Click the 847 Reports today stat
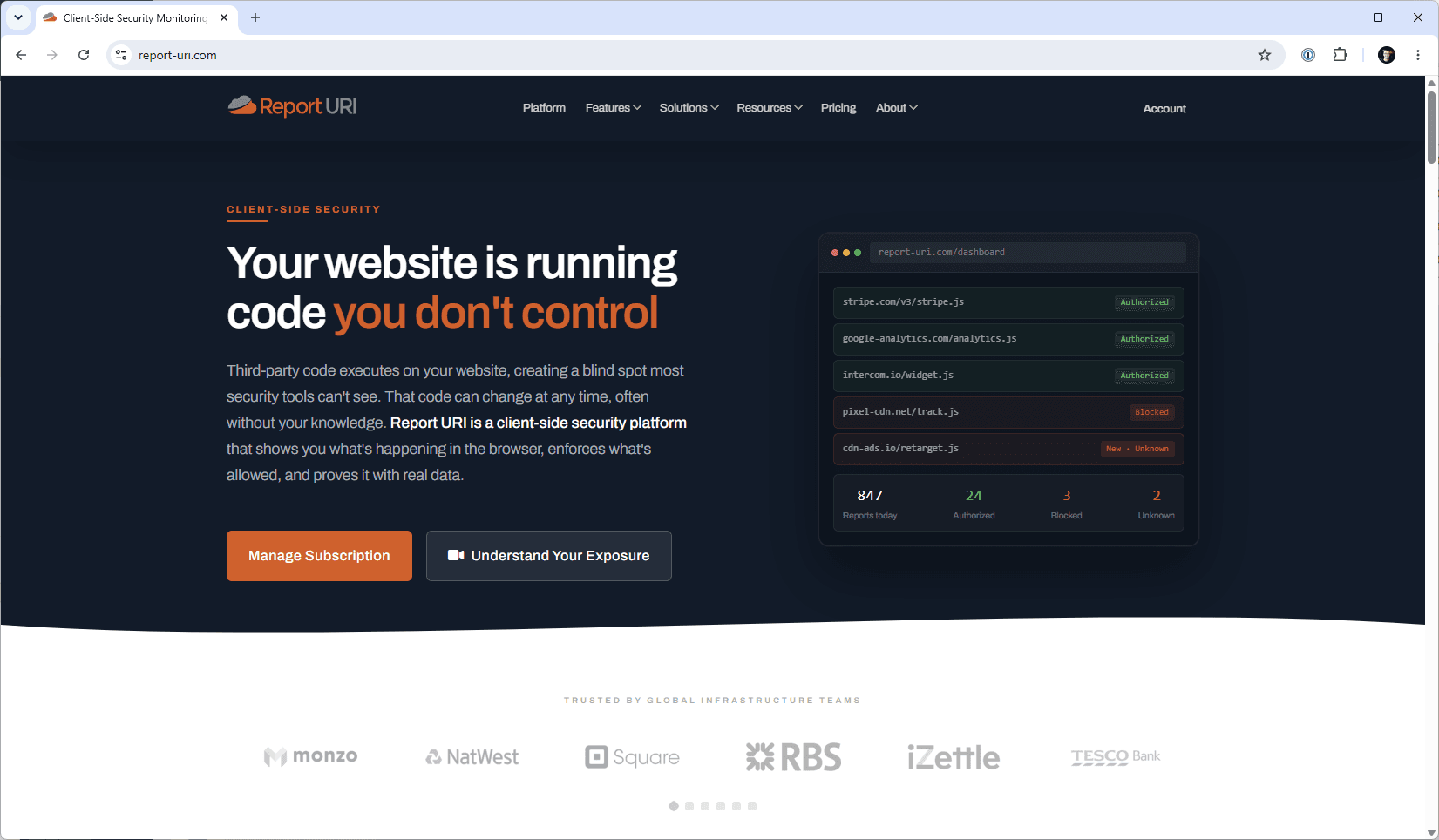The width and height of the screenshot is (1439, 840). pyautogui.click(x=870, y=504)
